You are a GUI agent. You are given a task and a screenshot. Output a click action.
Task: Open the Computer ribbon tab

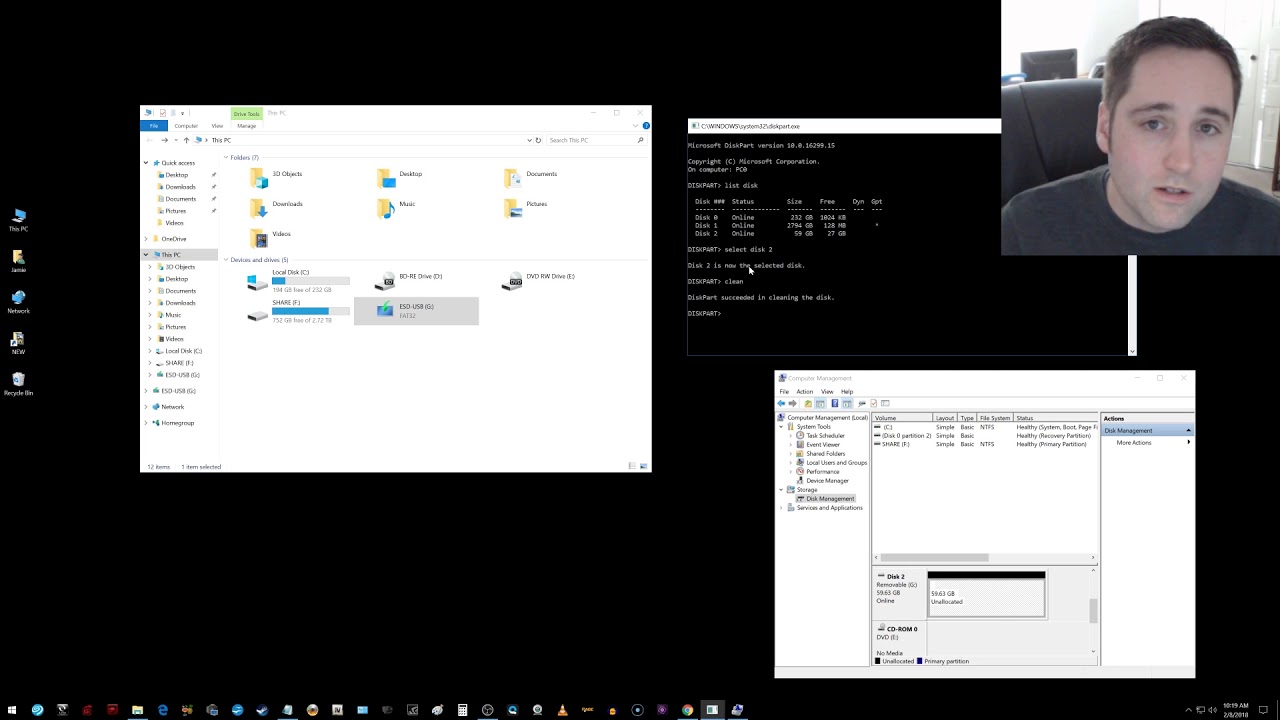186,126
